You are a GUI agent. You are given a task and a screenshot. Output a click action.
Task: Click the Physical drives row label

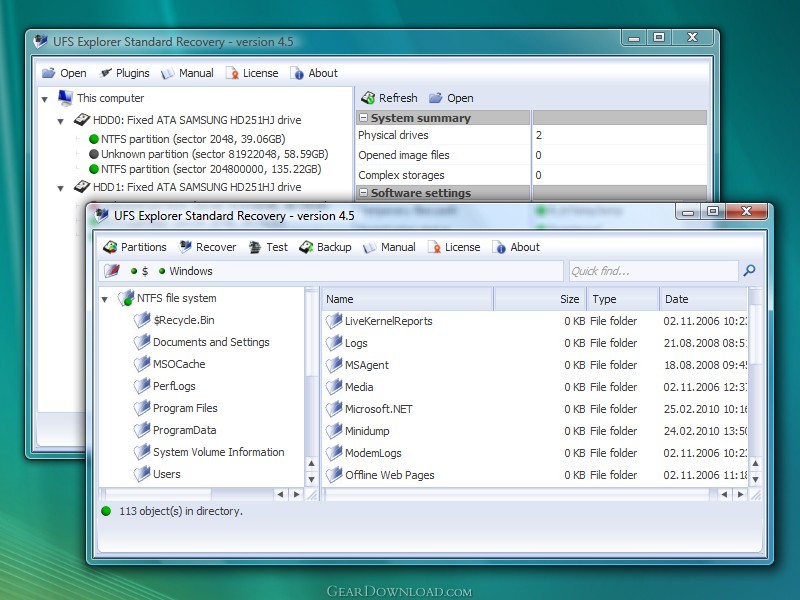393,135
